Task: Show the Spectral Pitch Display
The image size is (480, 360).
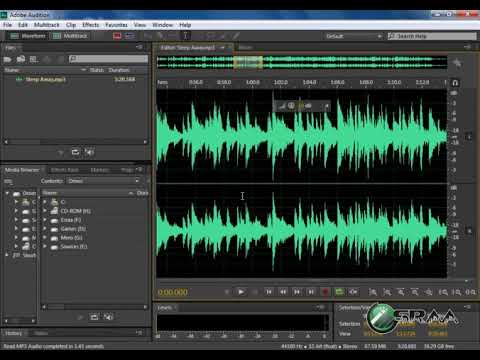Action: click(x=130, y=36)
